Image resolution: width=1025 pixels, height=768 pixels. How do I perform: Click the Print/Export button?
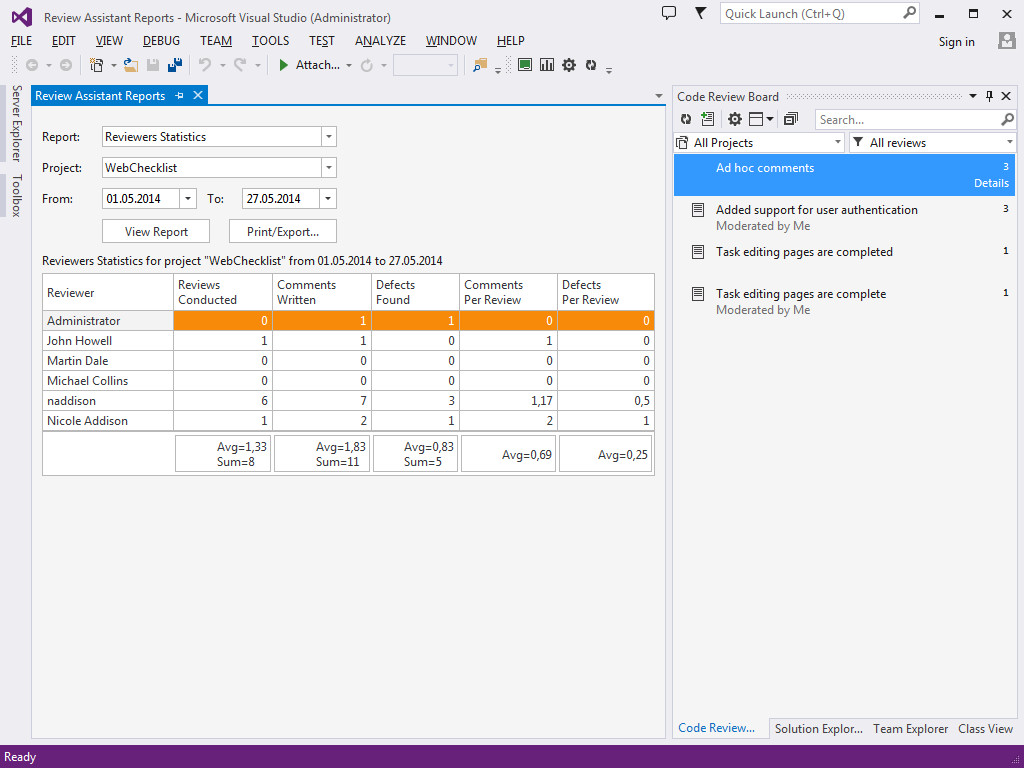[282, 231]
